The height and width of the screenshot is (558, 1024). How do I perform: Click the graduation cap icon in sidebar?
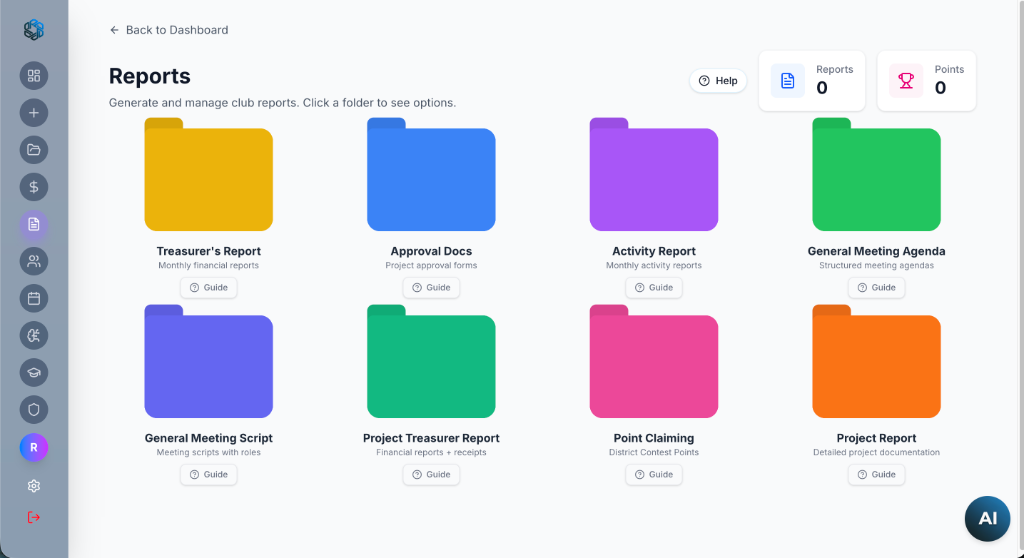[x=34, y=372]
